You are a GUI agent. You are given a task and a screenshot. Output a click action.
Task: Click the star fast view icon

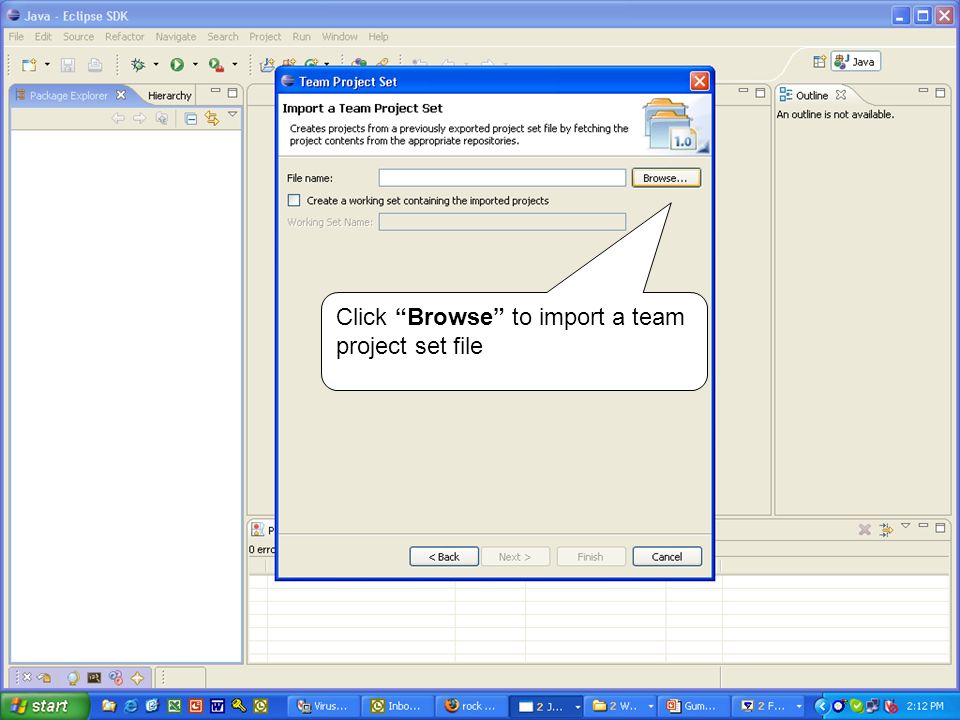pyautogui.click(x=137, y=678)
